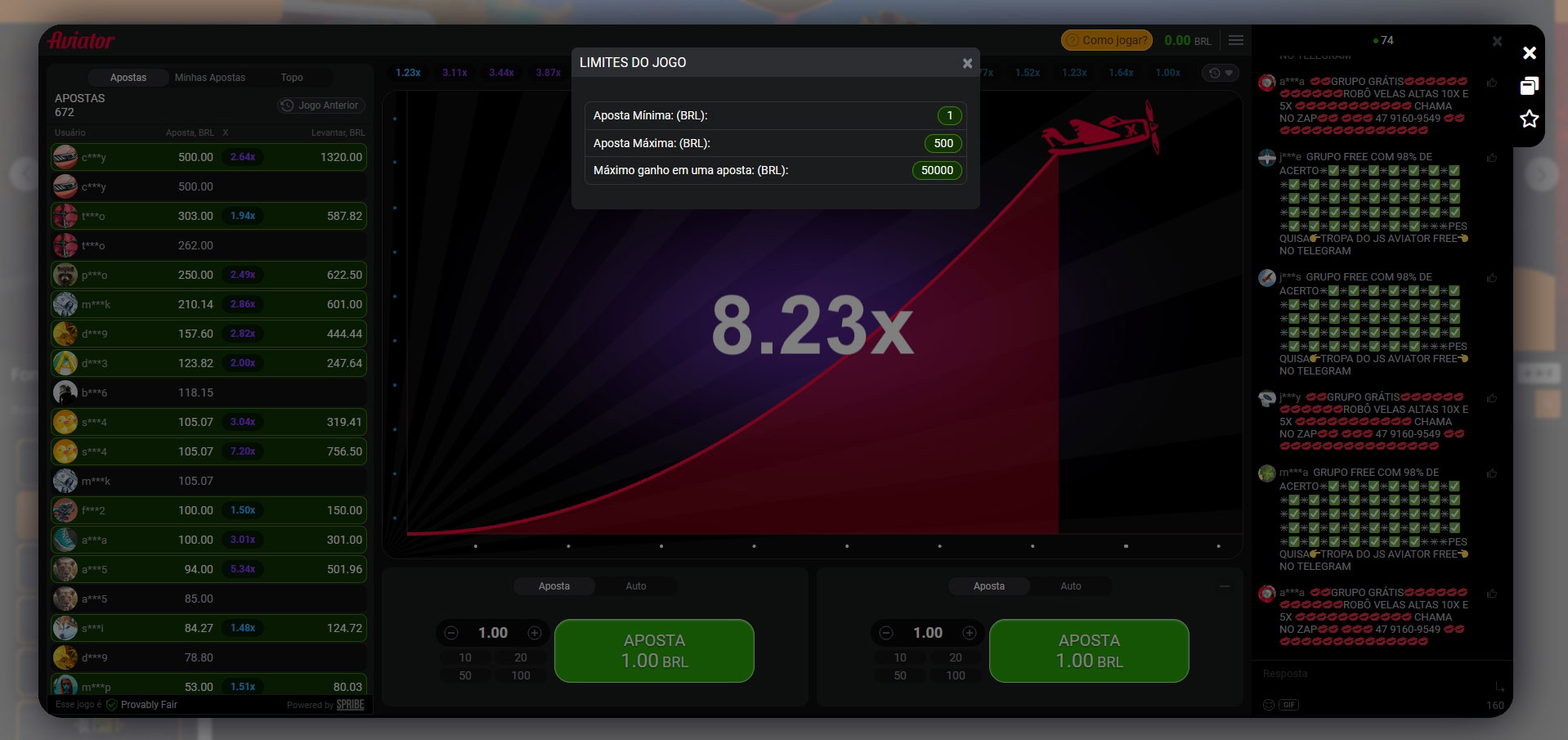The height and width of the screenshot is (740, 1568).
Task: Click online users count 74
Action: (1383, 40)
